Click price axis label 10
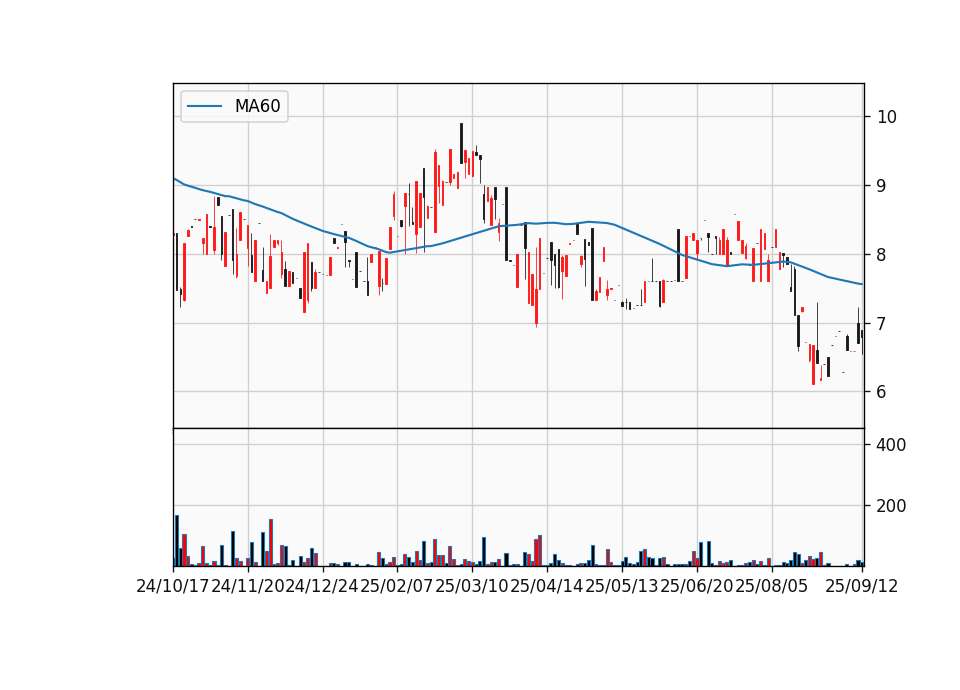960x690 pixels. click(x=887, y=117)
